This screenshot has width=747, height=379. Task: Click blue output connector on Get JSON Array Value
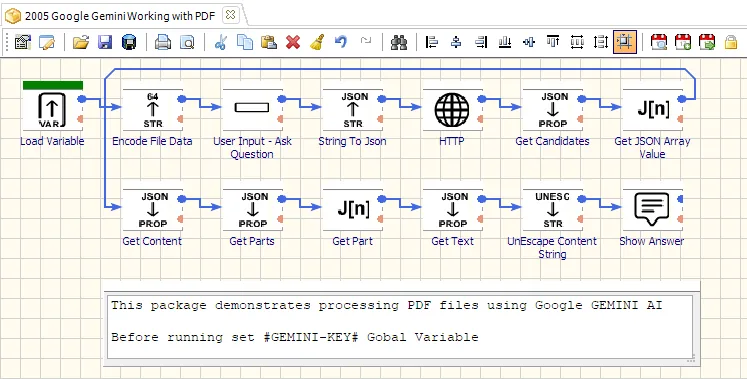pyautogui.click(x=682, y=99)
